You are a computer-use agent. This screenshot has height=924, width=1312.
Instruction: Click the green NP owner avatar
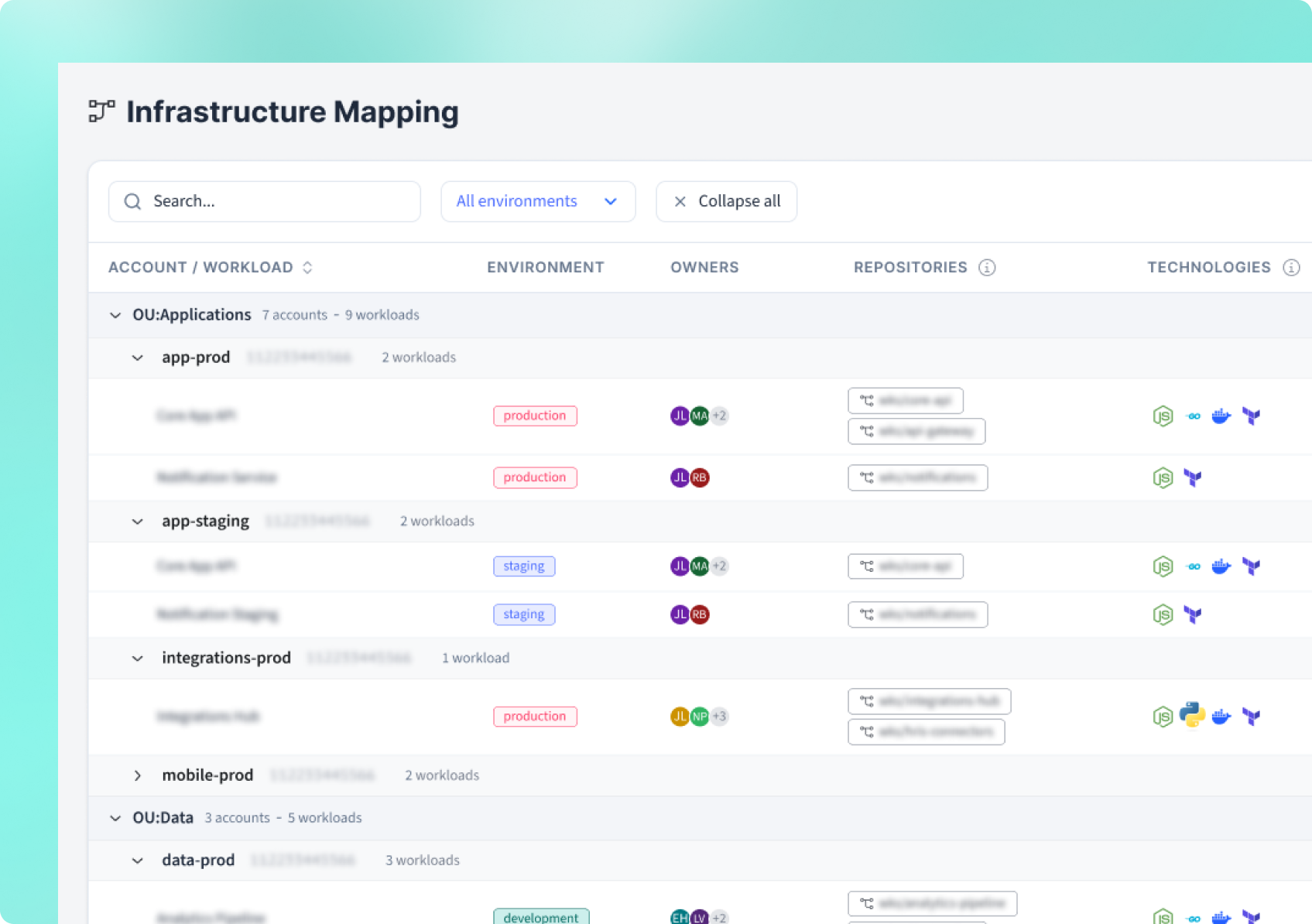(x=700, y=717)
